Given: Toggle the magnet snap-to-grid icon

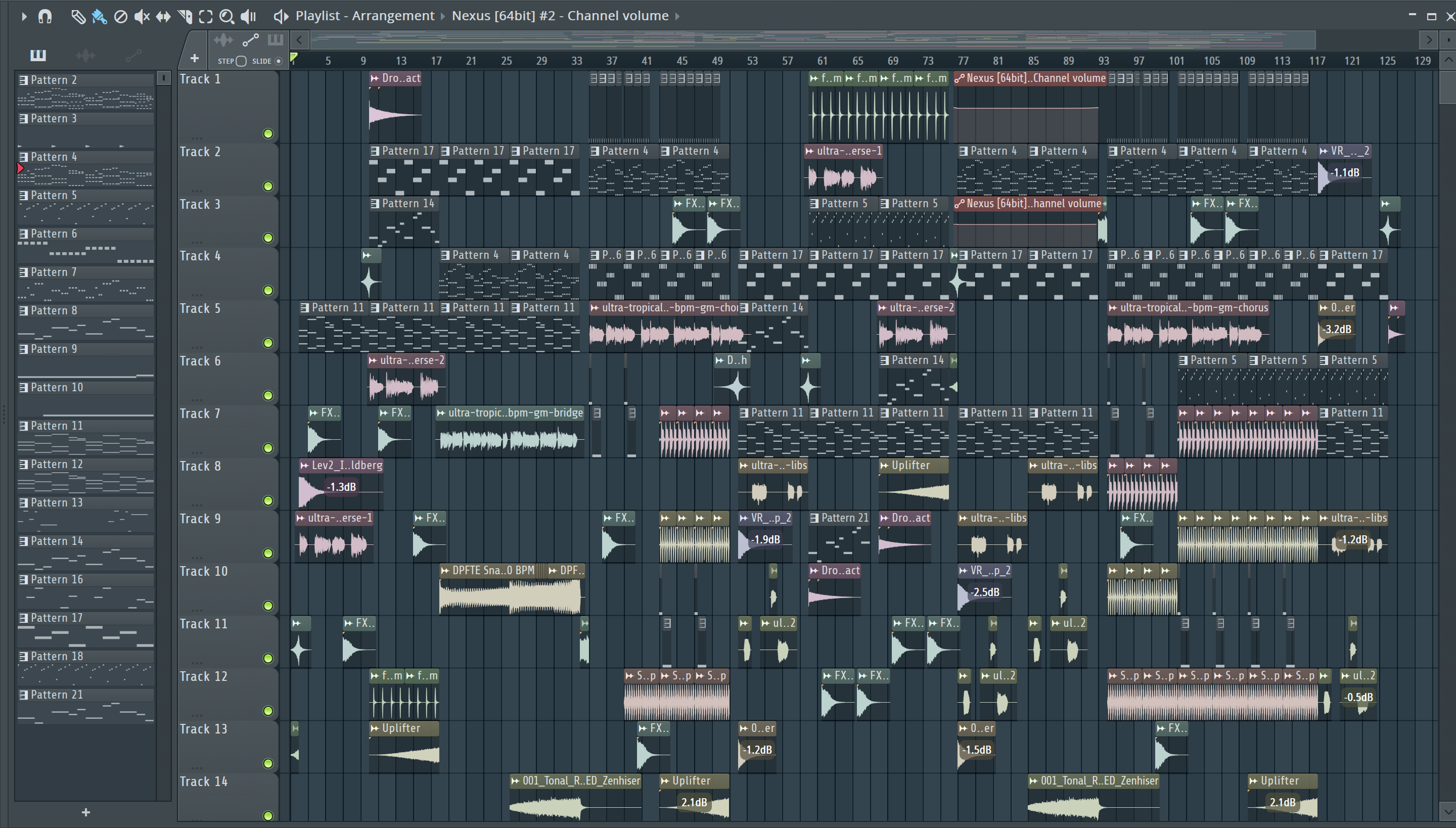Looking at the screenshot, I should pyautogui.click(x=45, y=17).
